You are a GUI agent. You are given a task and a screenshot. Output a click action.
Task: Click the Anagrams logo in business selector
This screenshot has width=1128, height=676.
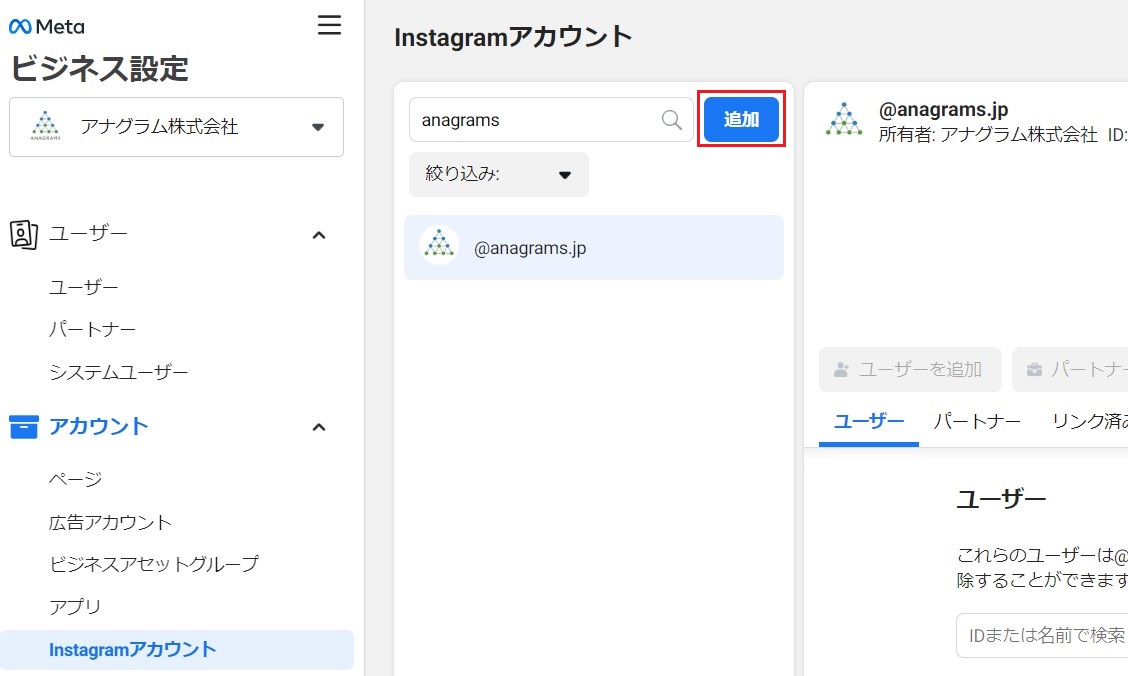coord(45,127)
